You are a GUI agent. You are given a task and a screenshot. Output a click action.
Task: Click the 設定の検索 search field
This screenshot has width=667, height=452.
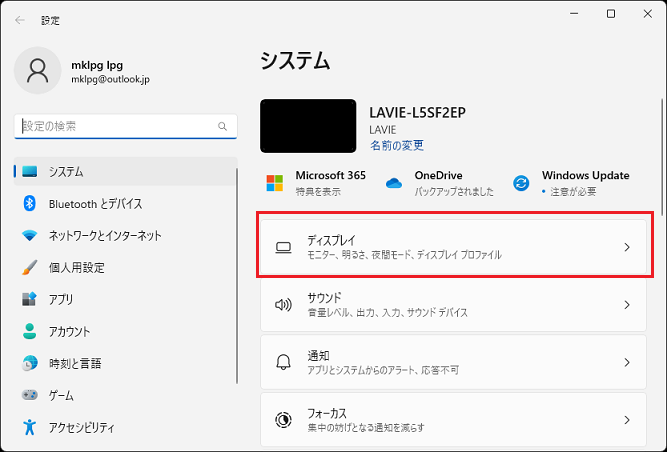(115, 127)
